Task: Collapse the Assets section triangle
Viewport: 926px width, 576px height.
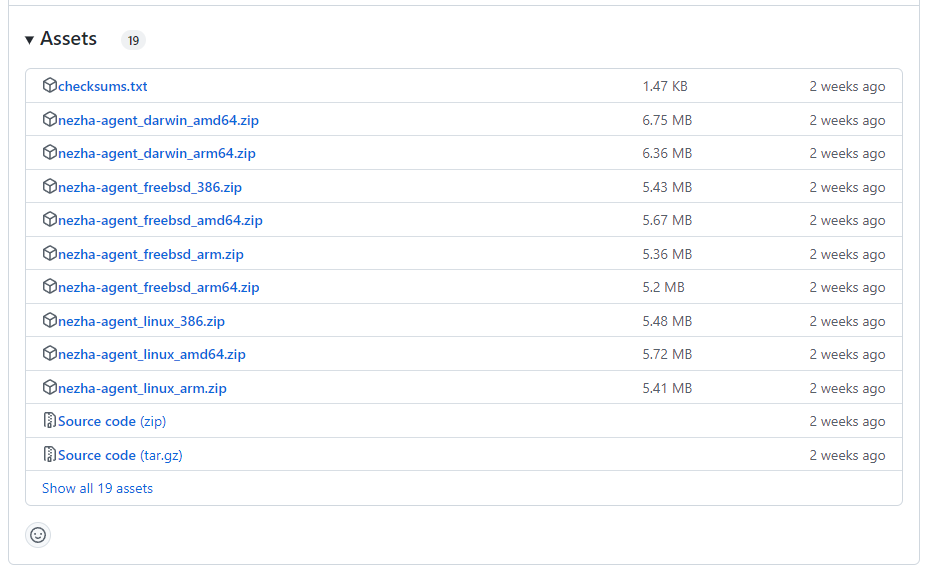Action: click(x=30, y=40)
